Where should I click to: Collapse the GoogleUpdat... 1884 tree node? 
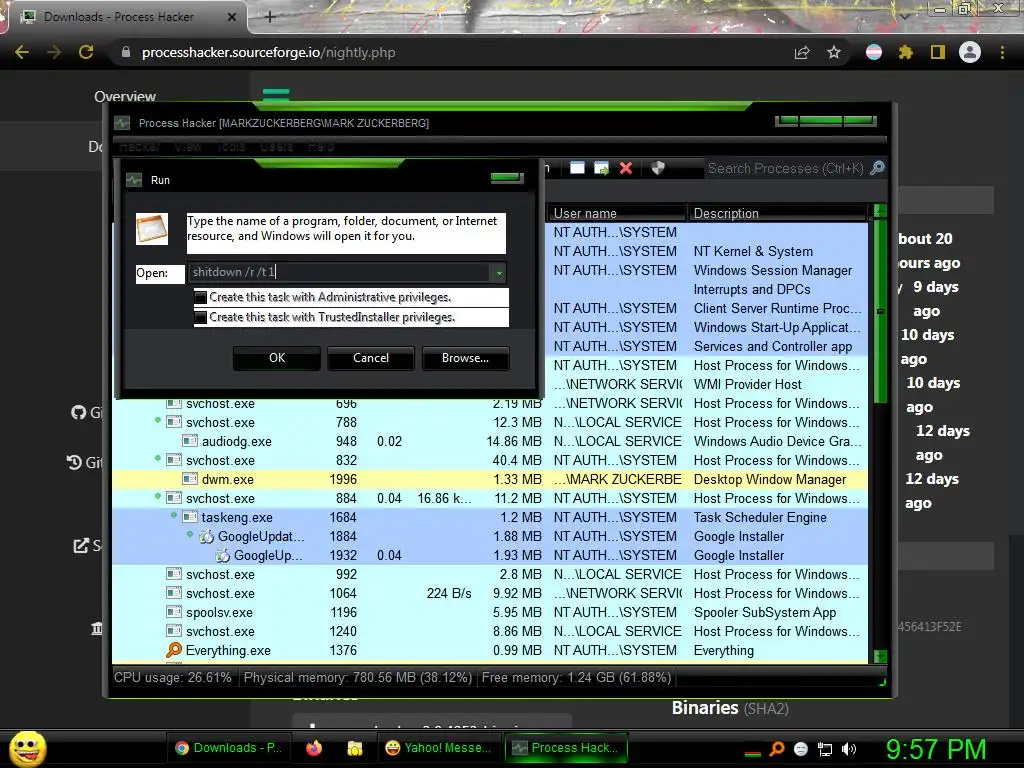(190, 534)
